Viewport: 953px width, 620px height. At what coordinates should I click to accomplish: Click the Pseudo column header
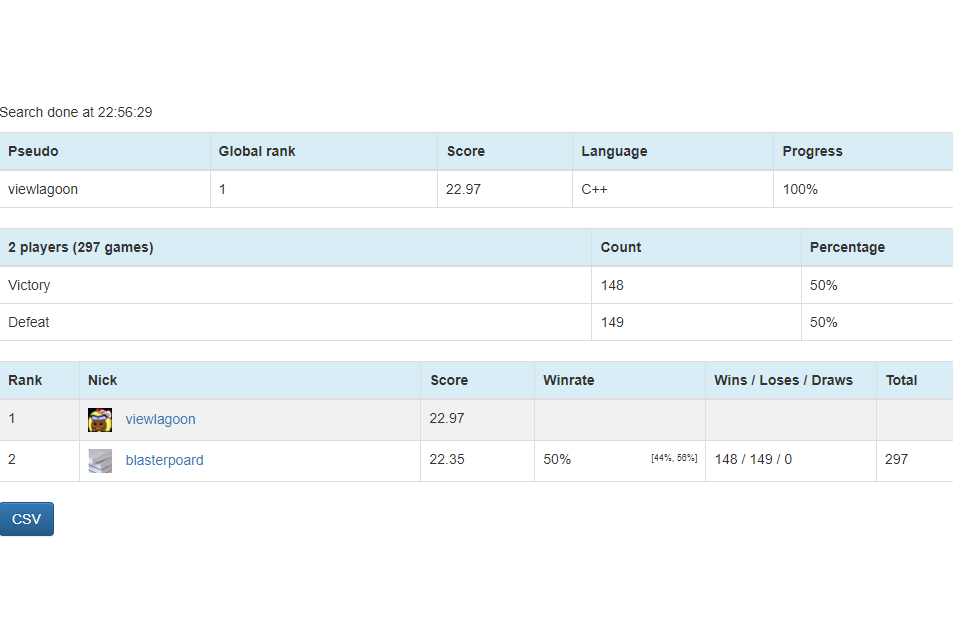point(33,151)
